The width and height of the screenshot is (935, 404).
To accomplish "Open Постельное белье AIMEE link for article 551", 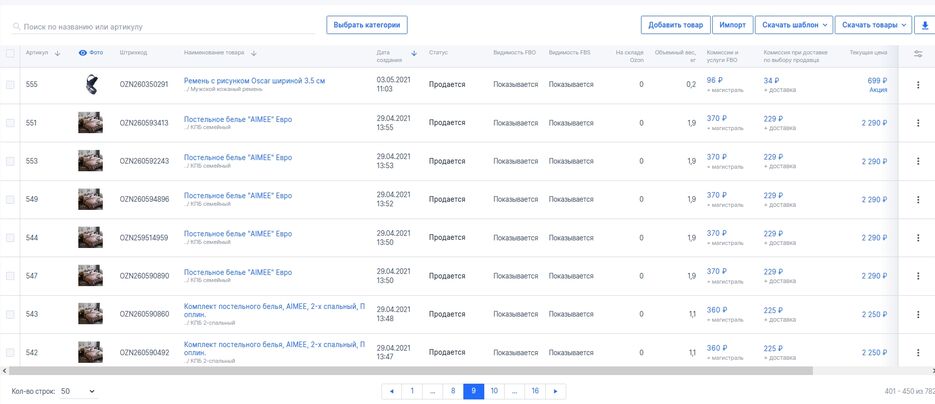I will tap(238, 119).
